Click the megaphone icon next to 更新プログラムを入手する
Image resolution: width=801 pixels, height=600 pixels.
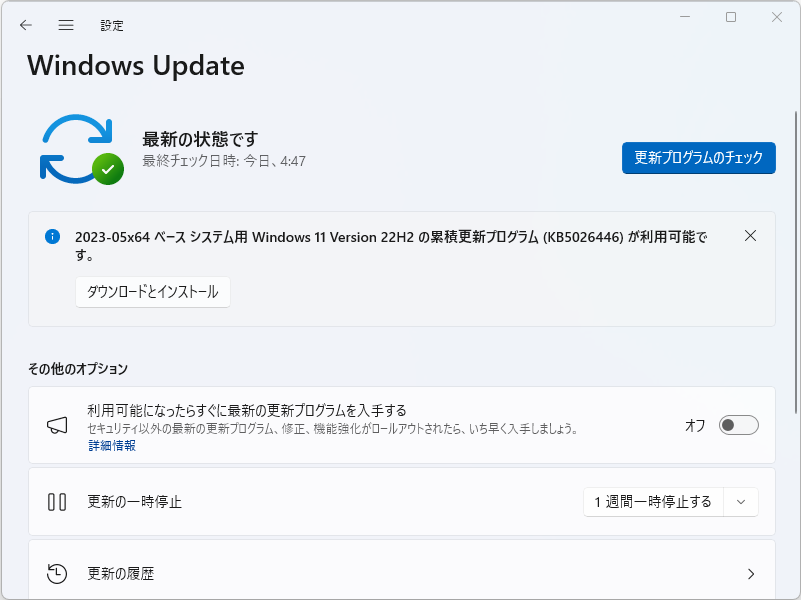(57, 424)
